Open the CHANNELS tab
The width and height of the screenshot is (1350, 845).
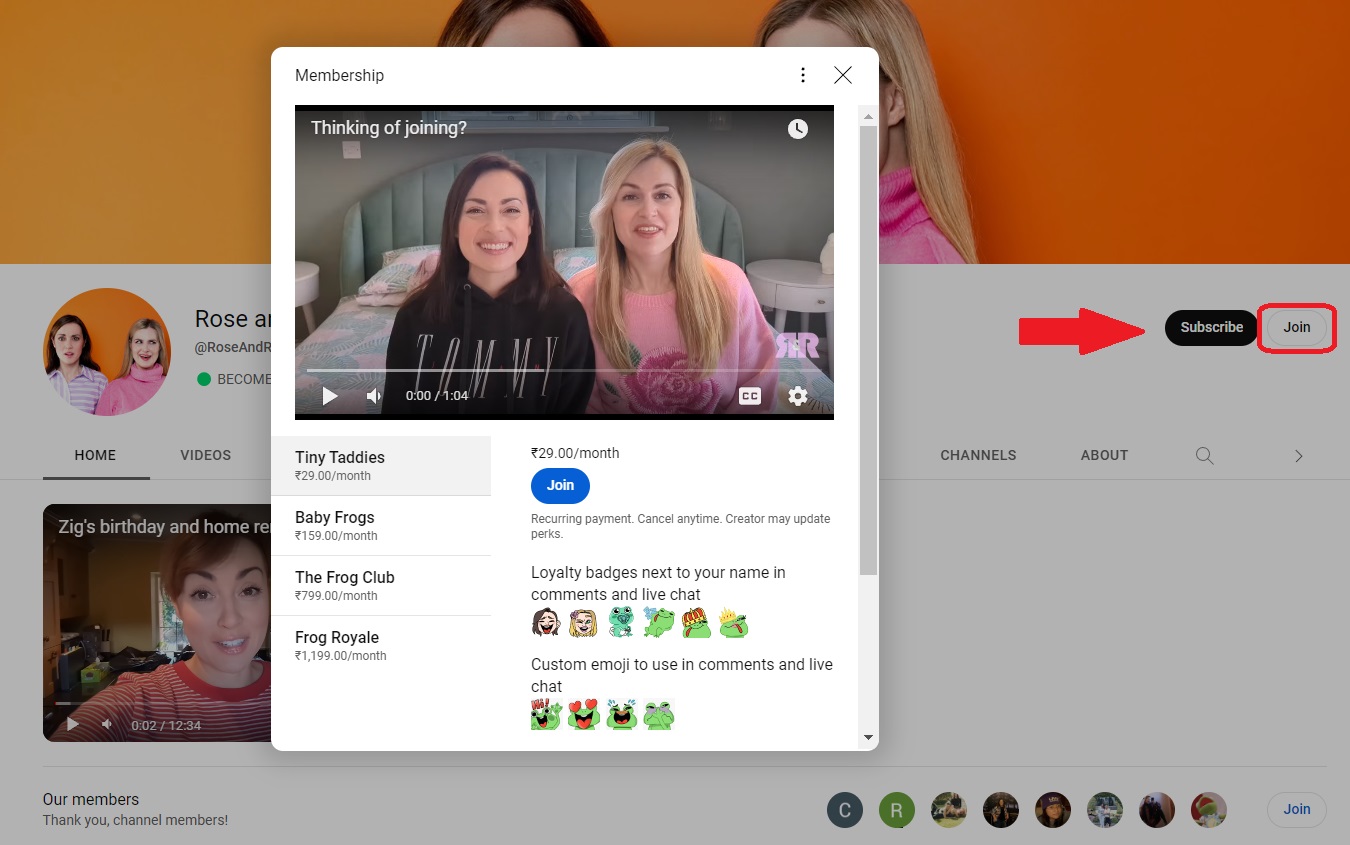(x=978, y=455)
